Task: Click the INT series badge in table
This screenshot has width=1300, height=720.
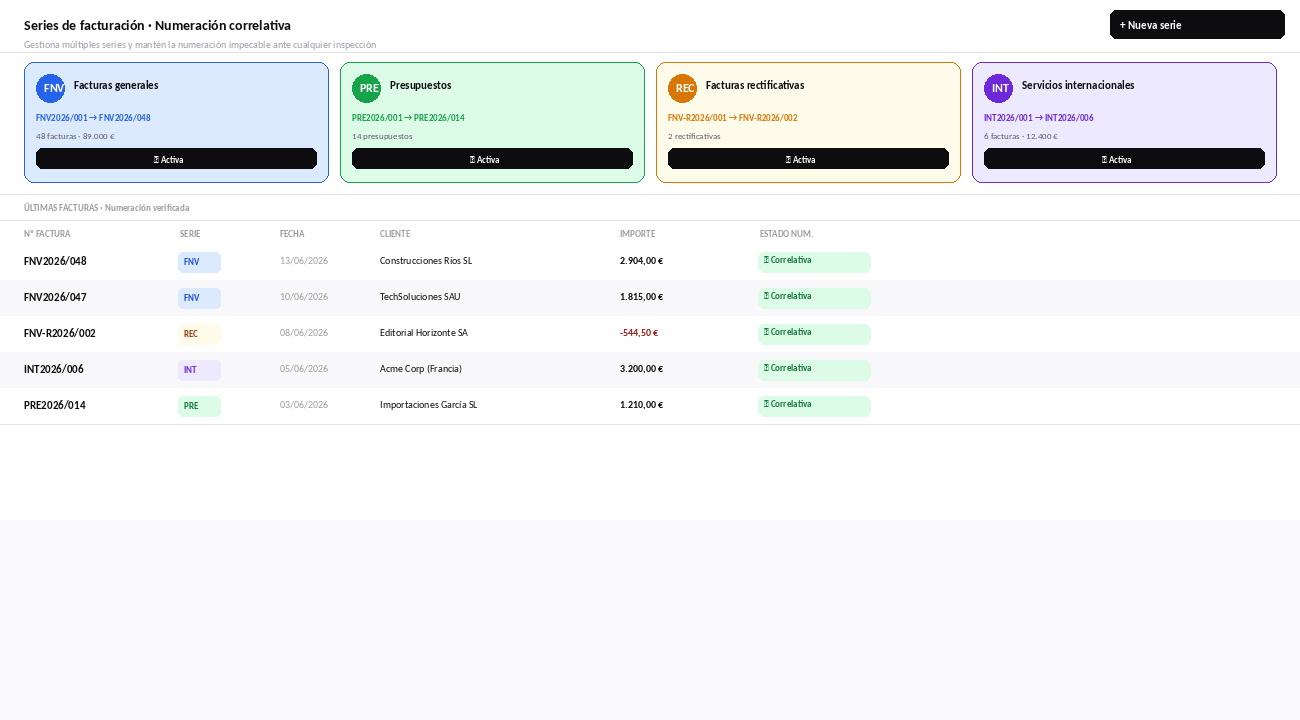Action: pos(199,370)
